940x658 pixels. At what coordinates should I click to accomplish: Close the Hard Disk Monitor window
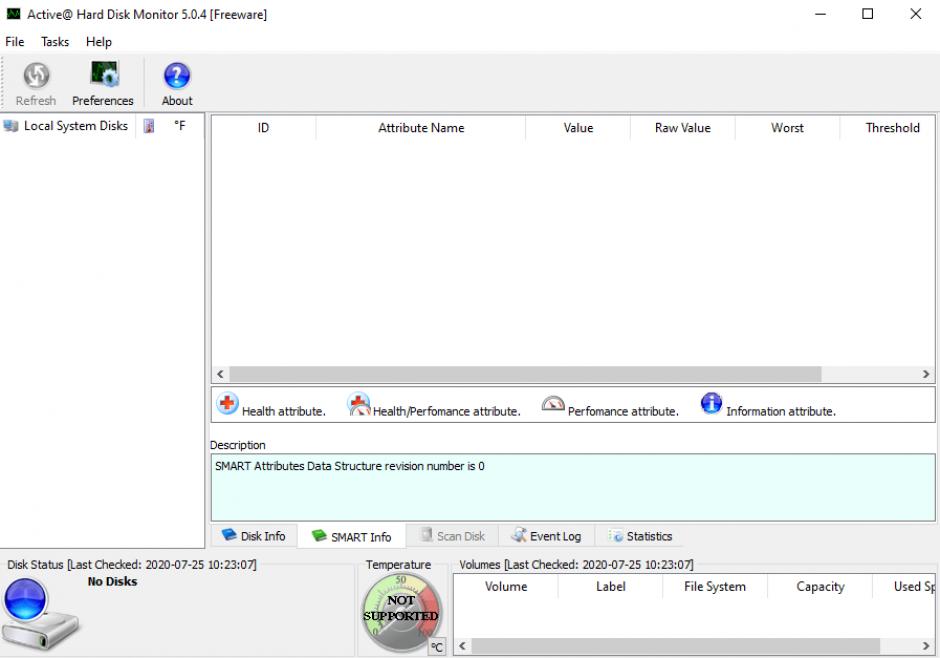pos(915,14)
